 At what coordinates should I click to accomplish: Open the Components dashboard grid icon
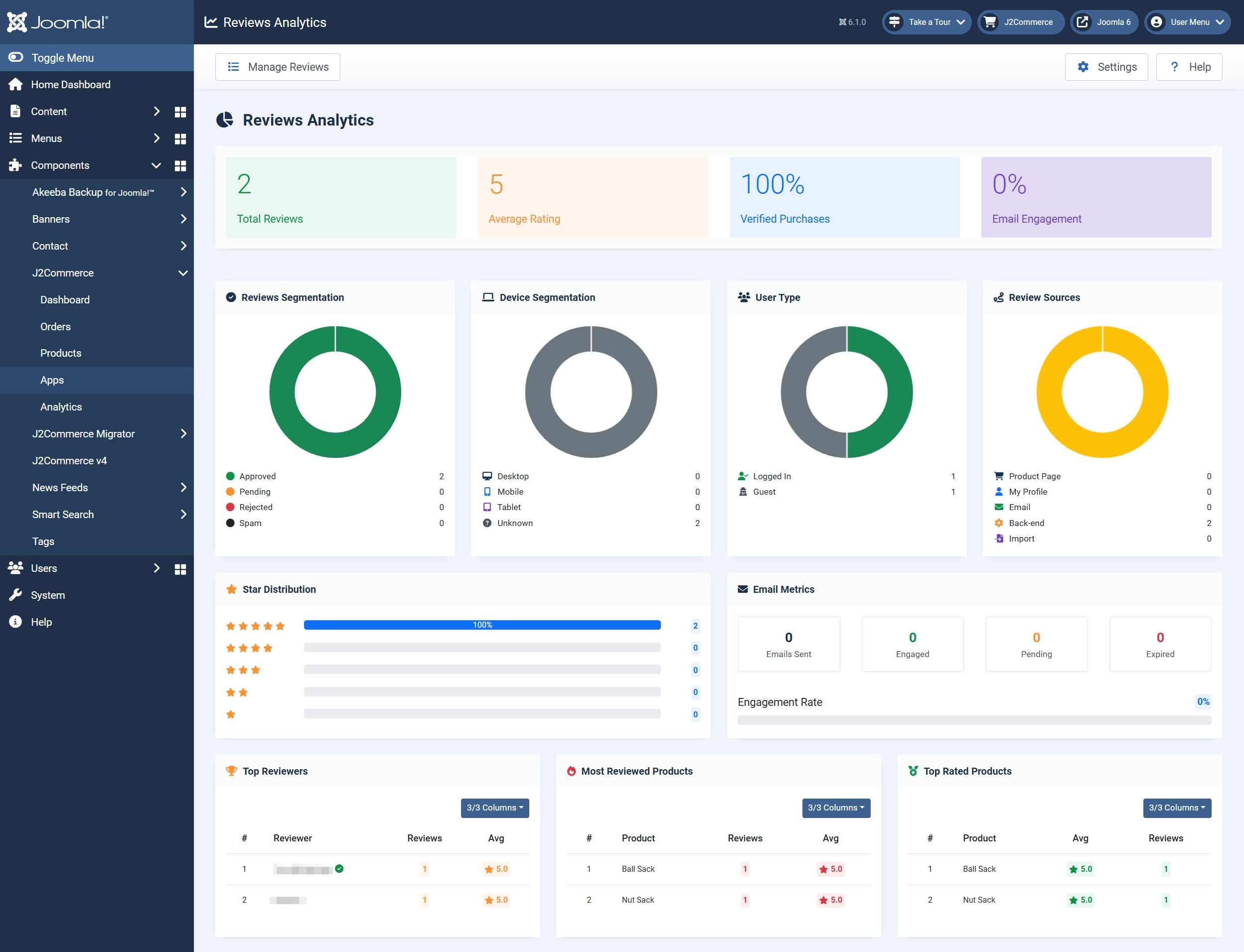pos(180,165)
